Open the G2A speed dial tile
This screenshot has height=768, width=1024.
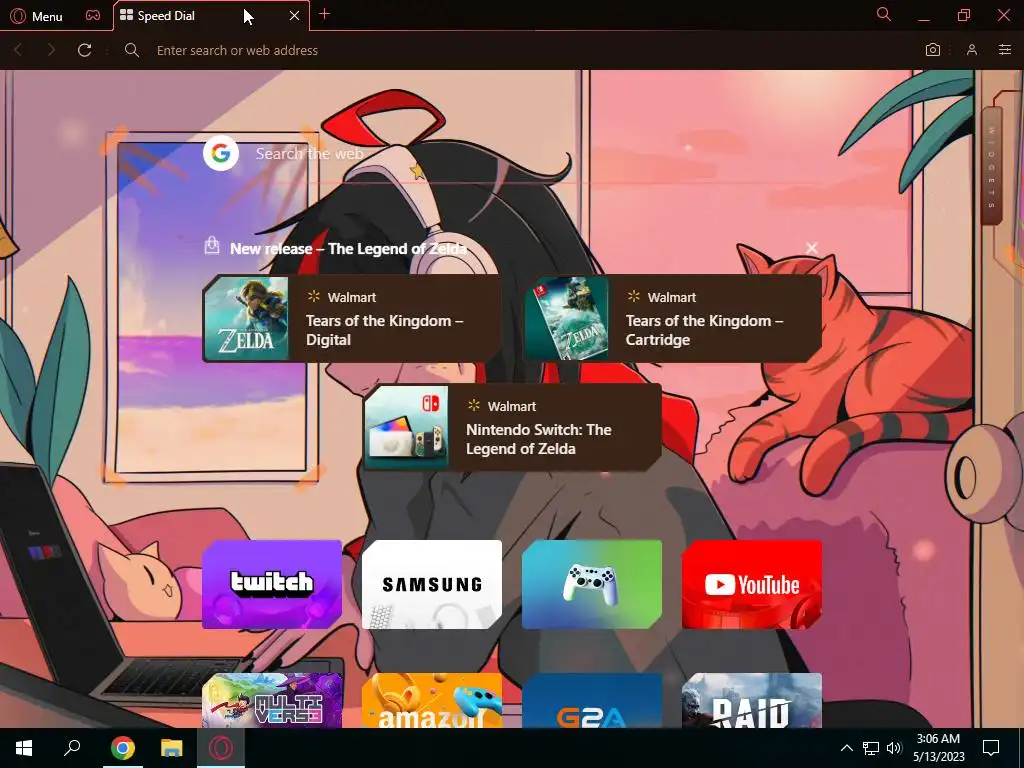tap(592, 701)
